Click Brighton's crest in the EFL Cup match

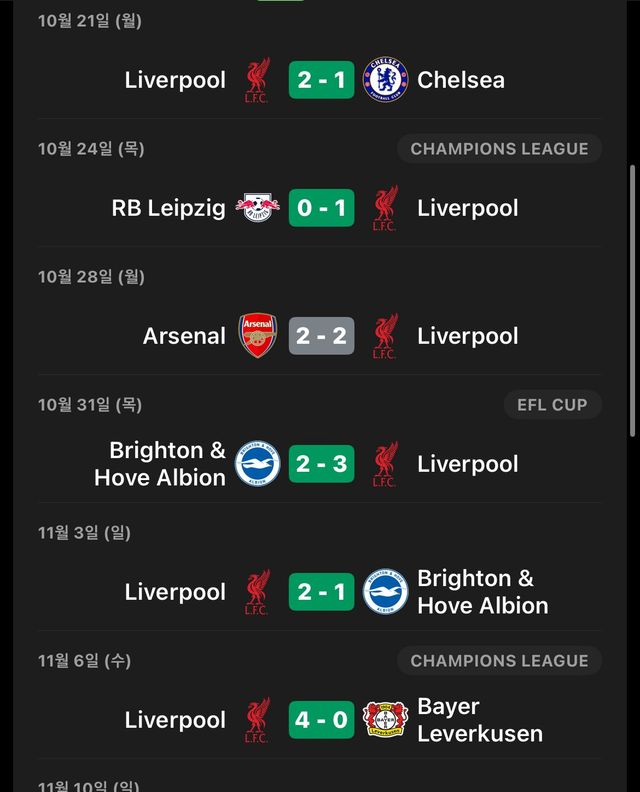click(257, 464)
